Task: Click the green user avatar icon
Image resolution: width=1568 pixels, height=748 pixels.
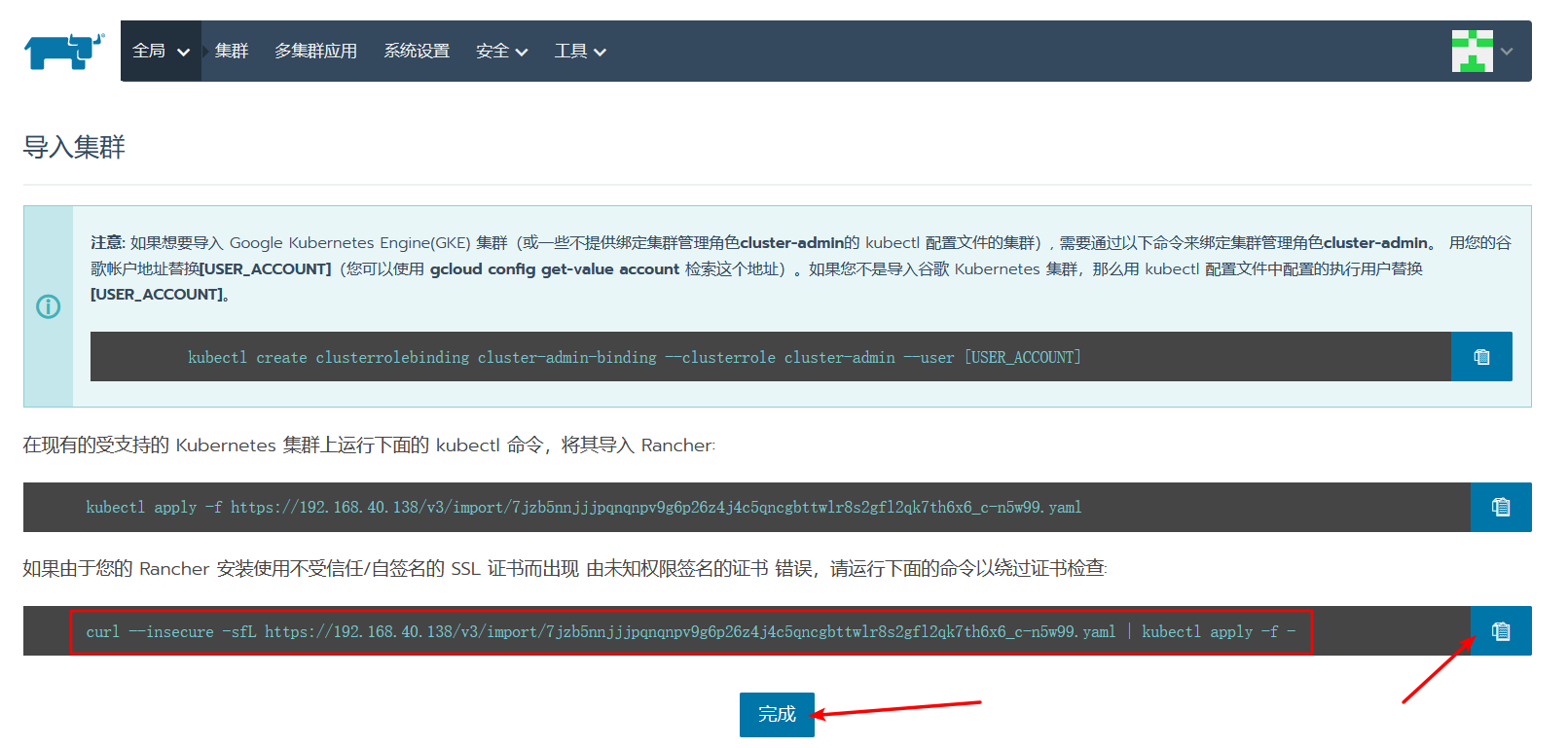Action: [x=1472, y=51]
